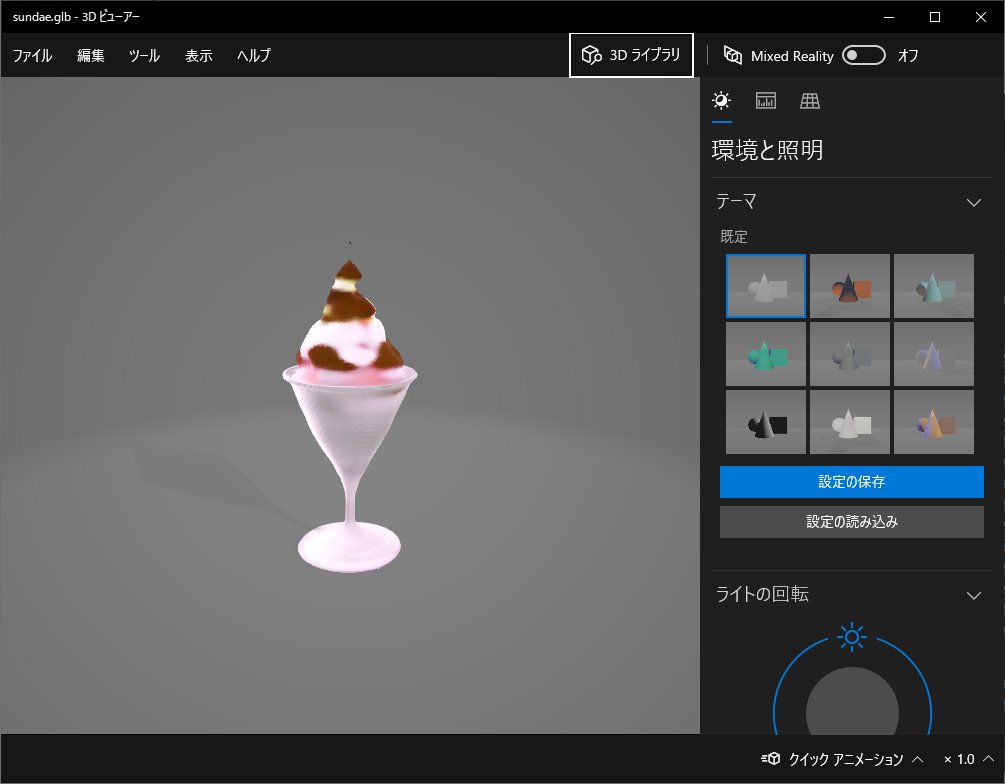Screen dimensions: 1005x784
Task: Open the ファイル menu
Action: (x=33, y=56)
